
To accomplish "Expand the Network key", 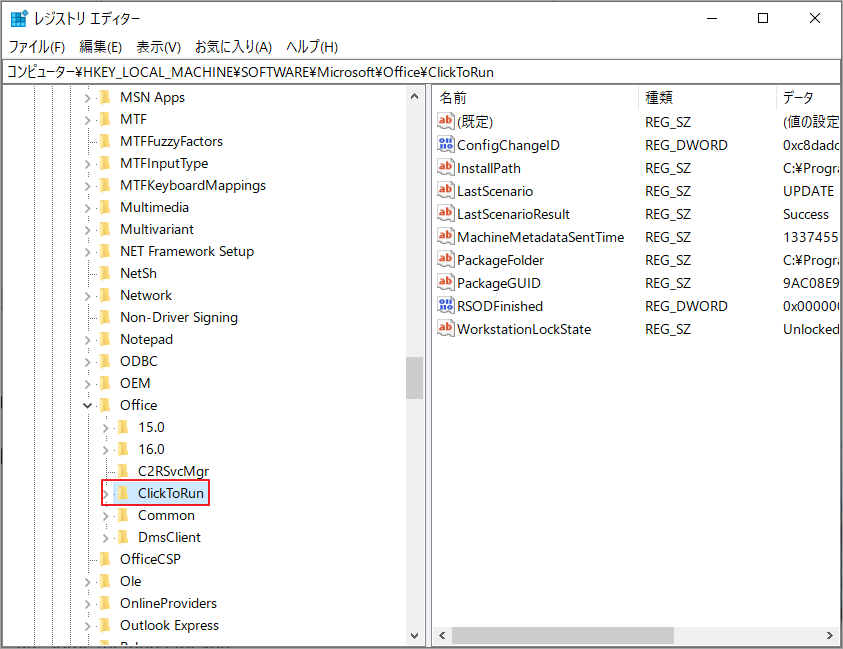I will coord(88,296).
